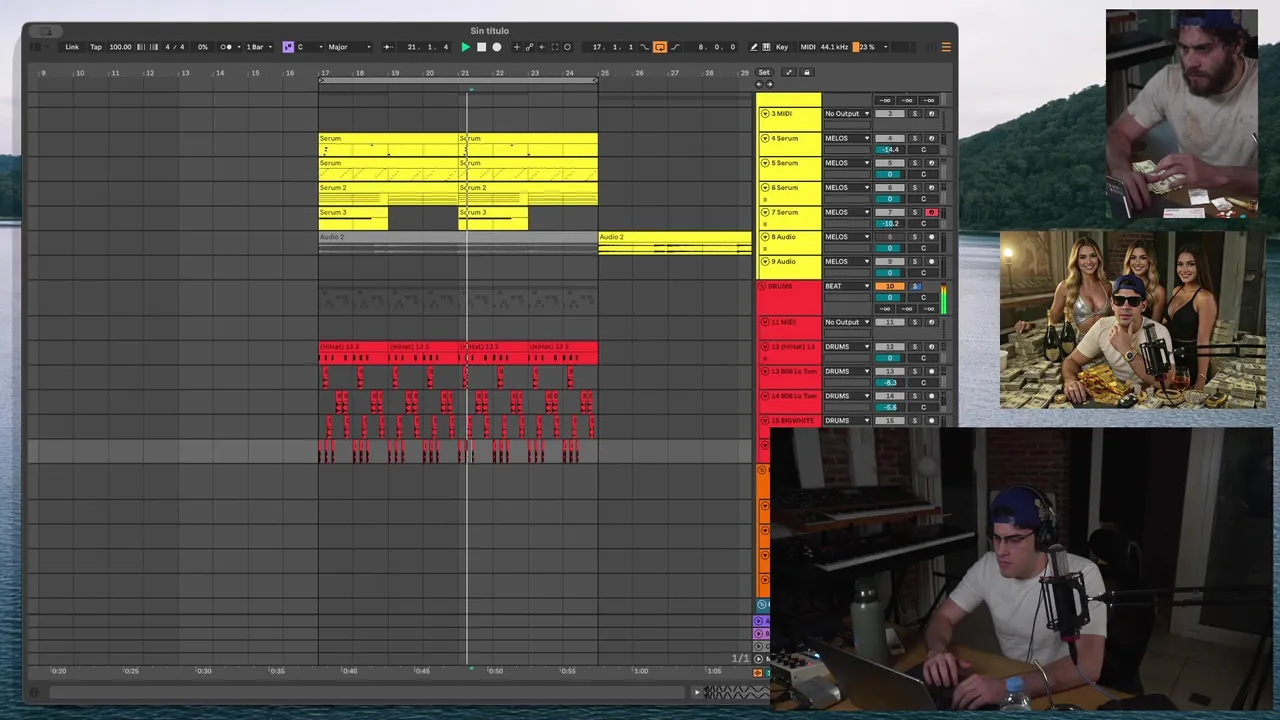Disable solo on the DRUMS group
Image resolution: width=1280 pixels, height=720 pixels.
pos(914,286)
